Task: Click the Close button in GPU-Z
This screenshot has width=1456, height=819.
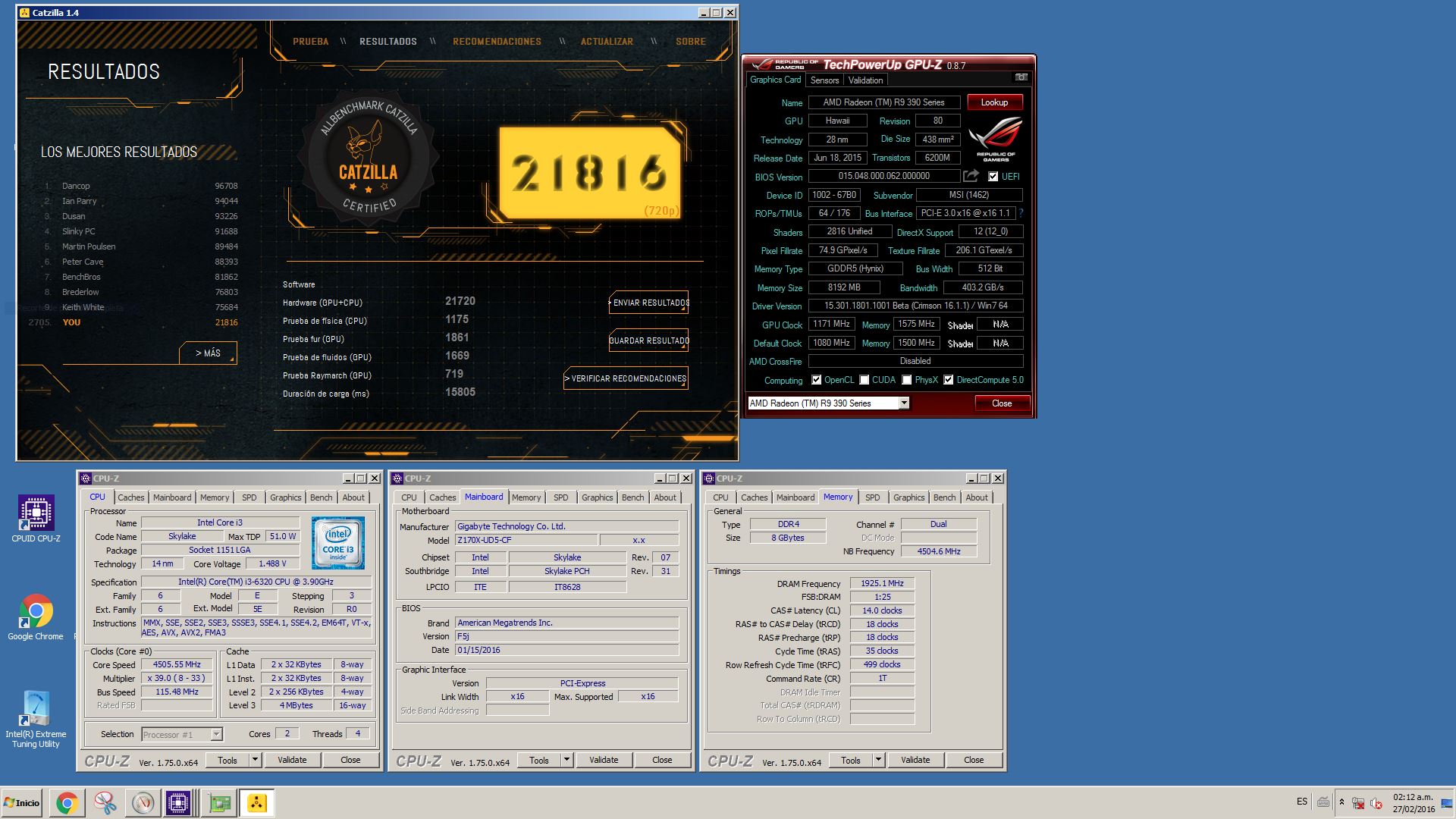Action: (x=1002, y=403)
